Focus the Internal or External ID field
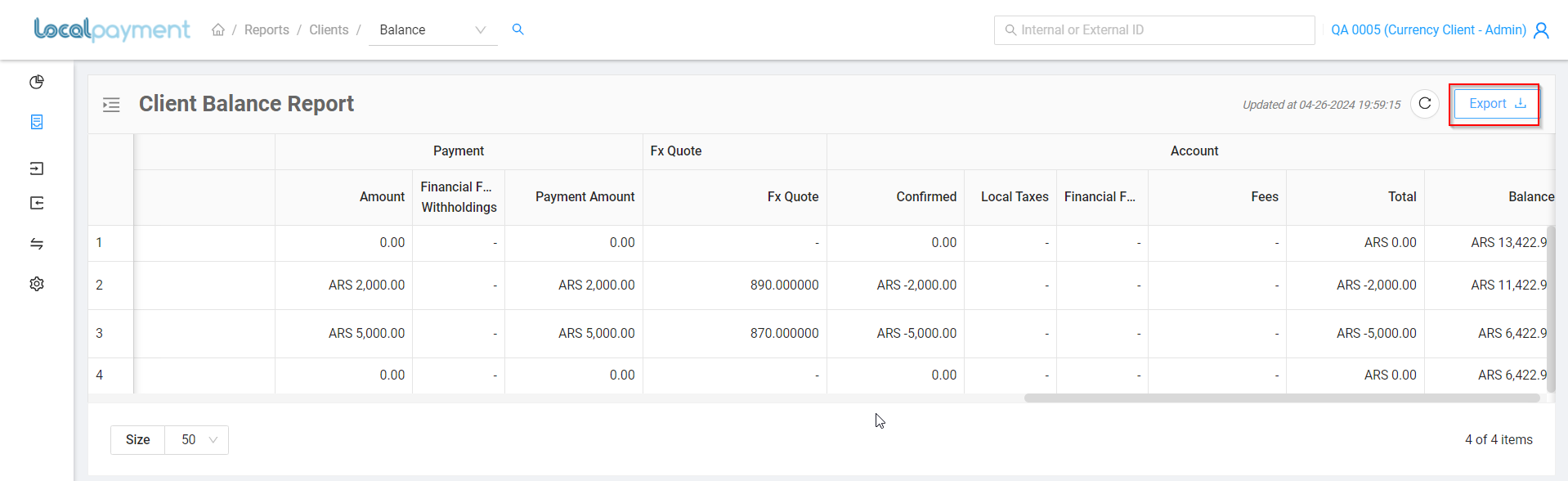This screenshot has width=1568, height=481. coord(1154,30)
